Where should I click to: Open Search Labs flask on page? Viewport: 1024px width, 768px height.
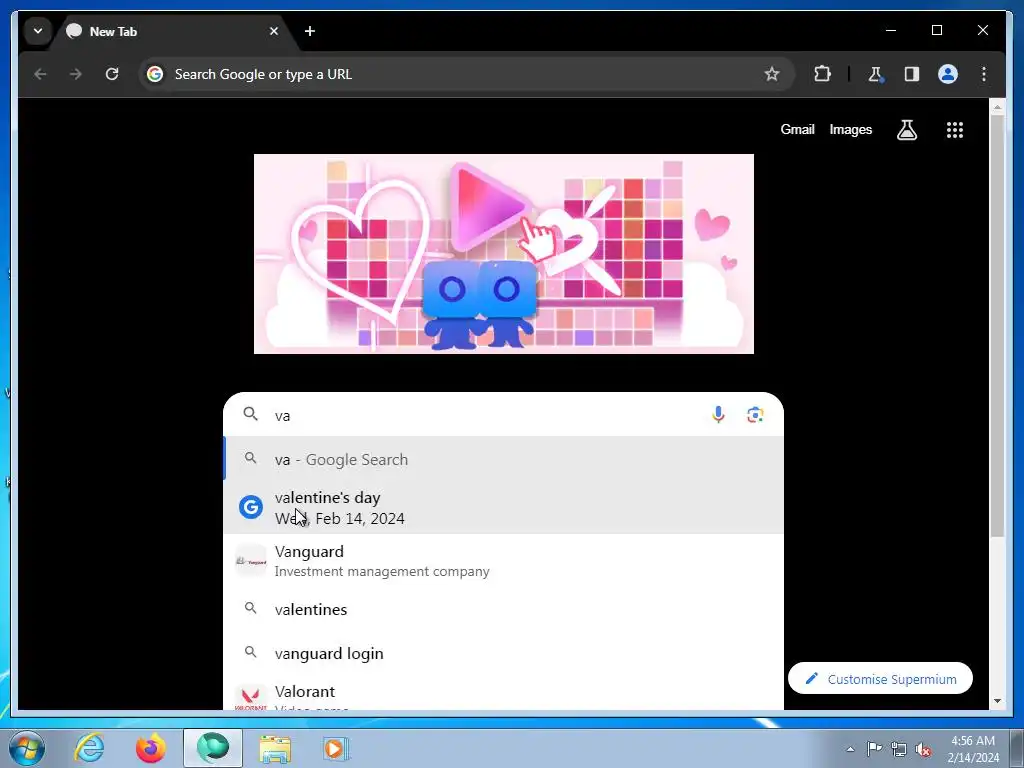point(906,130)
